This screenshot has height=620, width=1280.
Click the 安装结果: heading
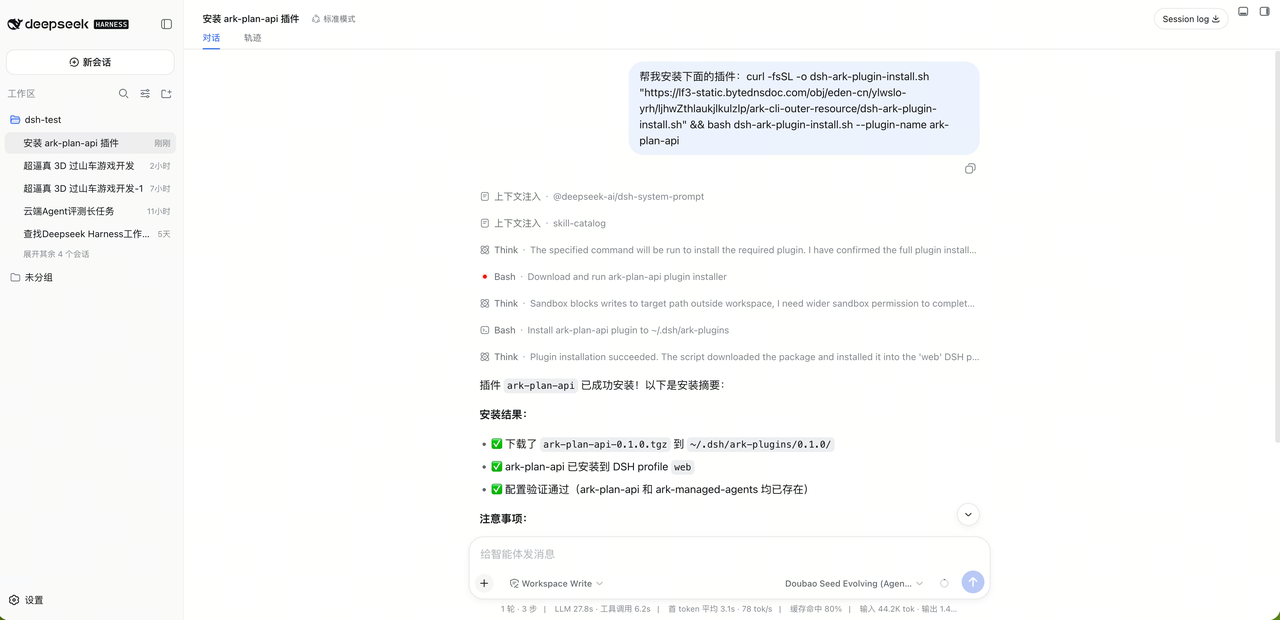[503, 415]
